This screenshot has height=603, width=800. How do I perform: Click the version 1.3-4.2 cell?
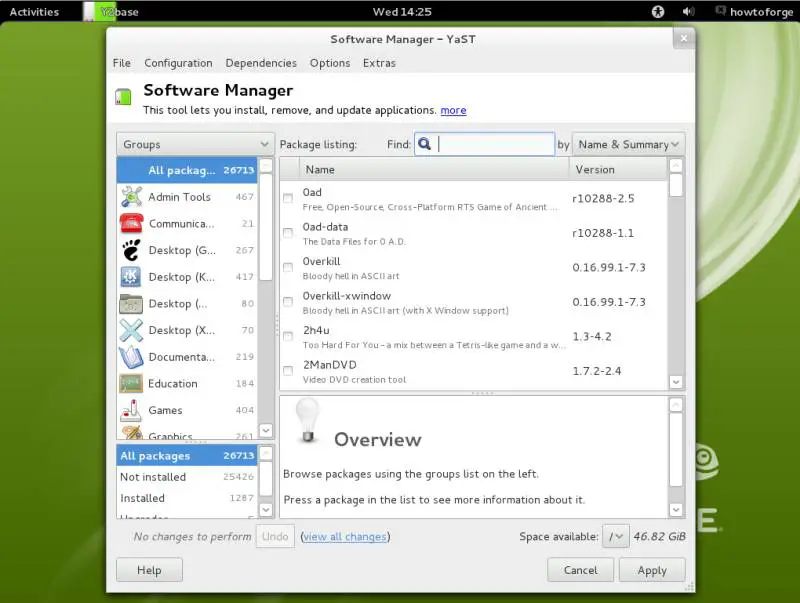click(592, 337)
